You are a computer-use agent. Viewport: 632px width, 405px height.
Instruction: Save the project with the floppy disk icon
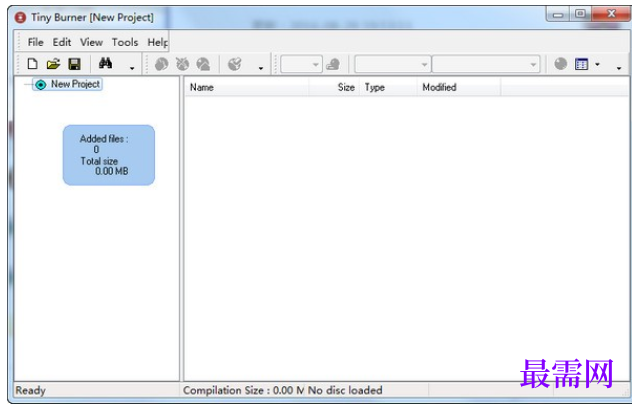click(x=75, y=64)
